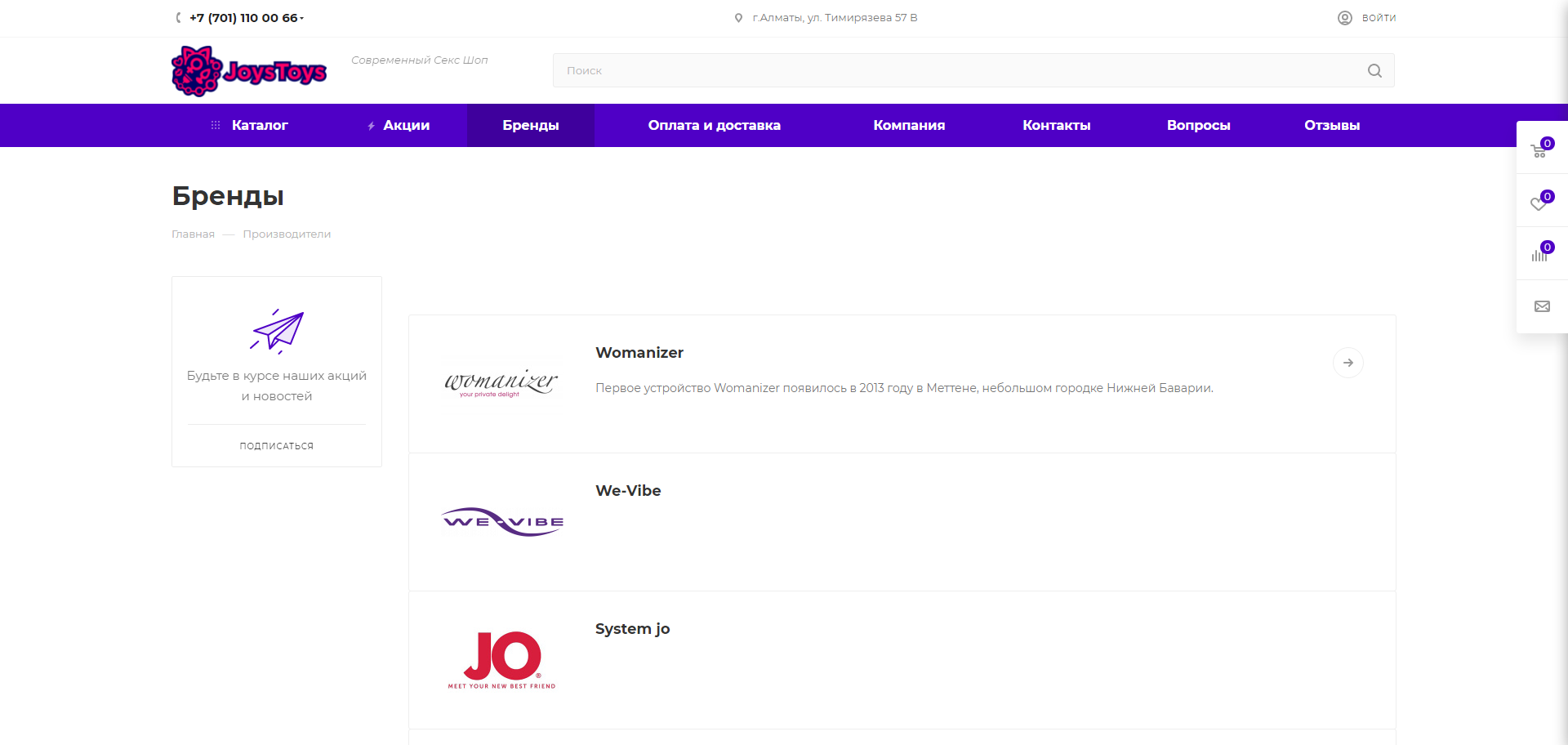The height and width of the screenshot is (745, 1568).
Task: Open the Вопросы menu item
Action: click(1198, 125)
